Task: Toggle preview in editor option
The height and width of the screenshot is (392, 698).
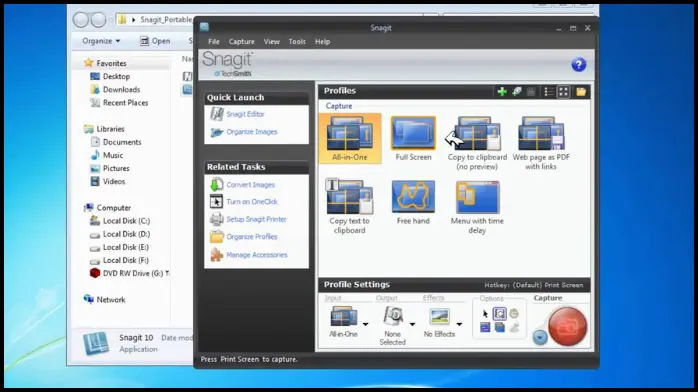Action: pos(499,314)
